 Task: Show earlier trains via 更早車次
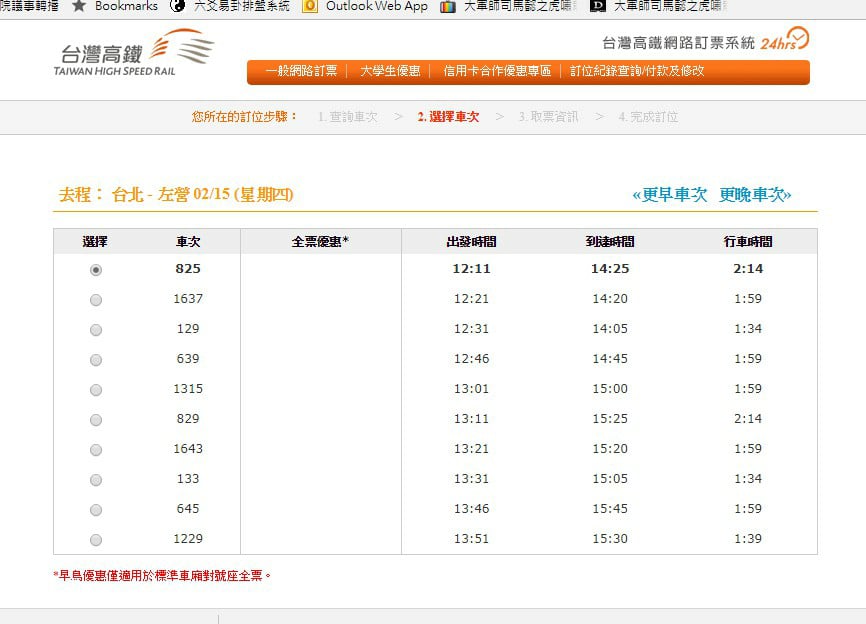(669, 194)
